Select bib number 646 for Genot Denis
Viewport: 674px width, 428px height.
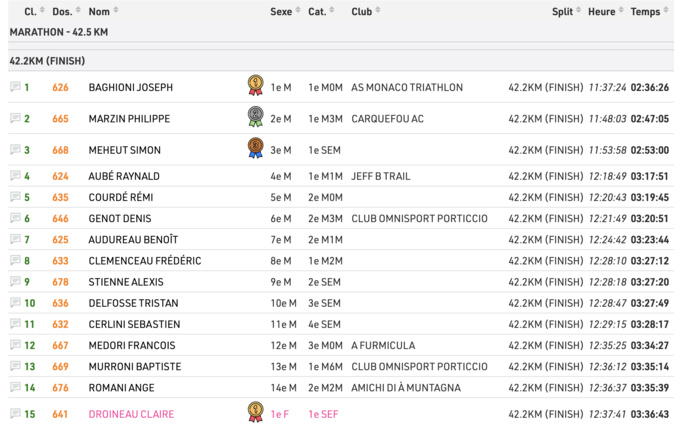[x=61, y=218]
